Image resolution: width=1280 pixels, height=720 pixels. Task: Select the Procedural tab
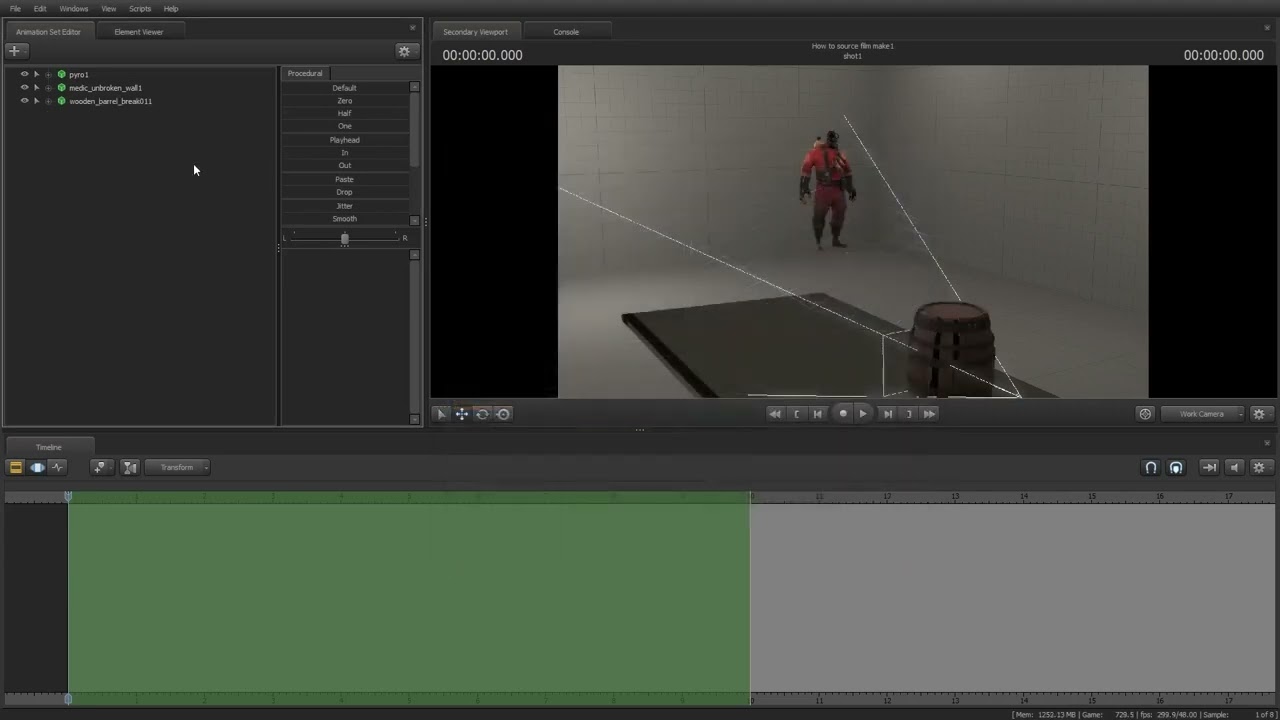(x=305, y=73)
